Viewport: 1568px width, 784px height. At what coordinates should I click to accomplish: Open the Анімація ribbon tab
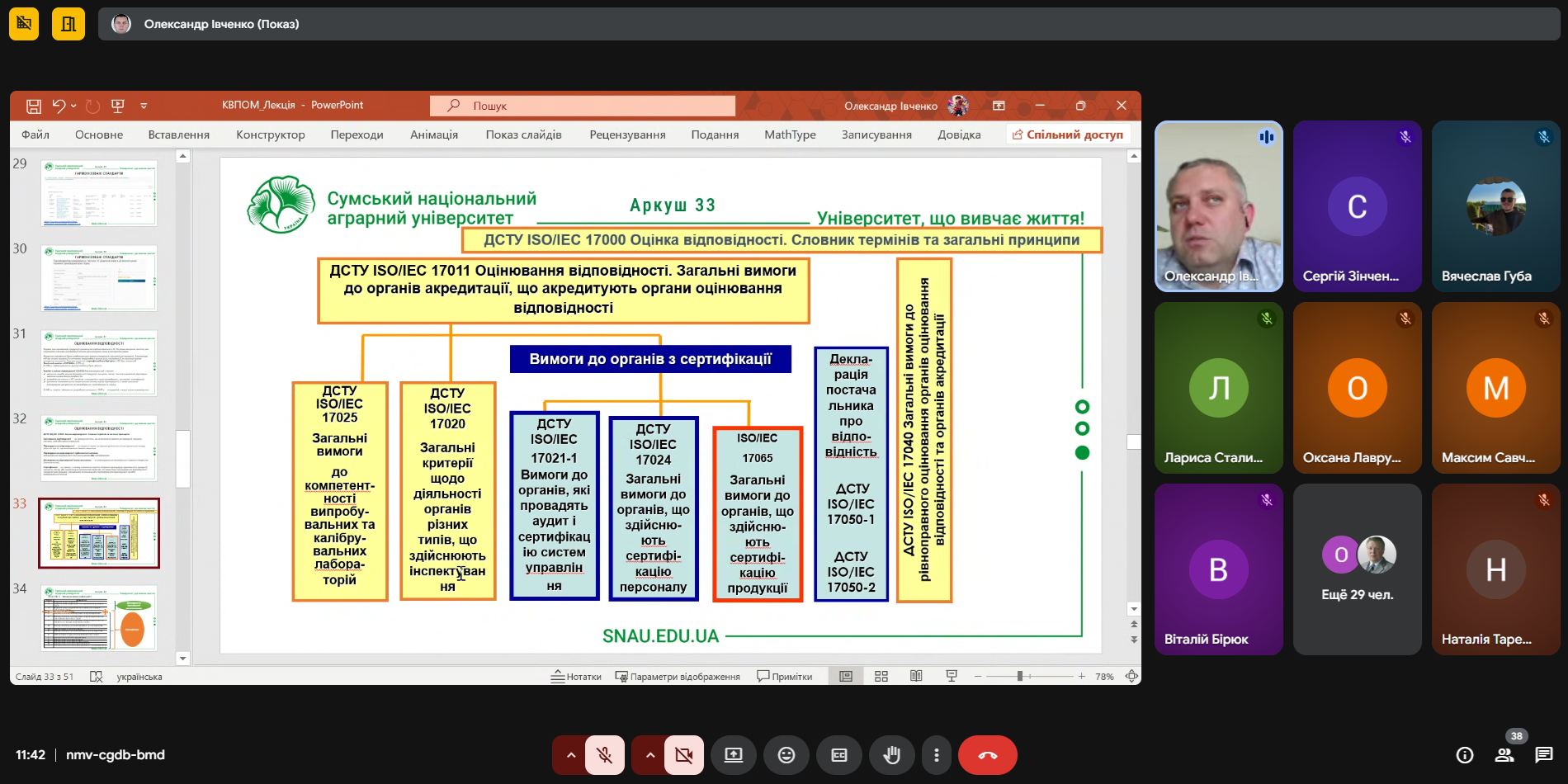[x=433, y=135]
